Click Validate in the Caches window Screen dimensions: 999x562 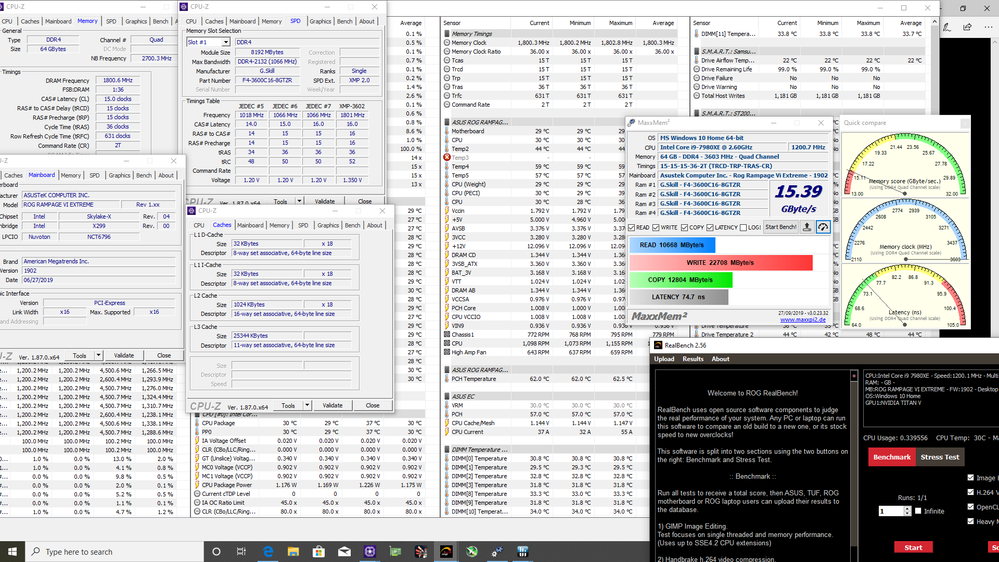(332, 405)
